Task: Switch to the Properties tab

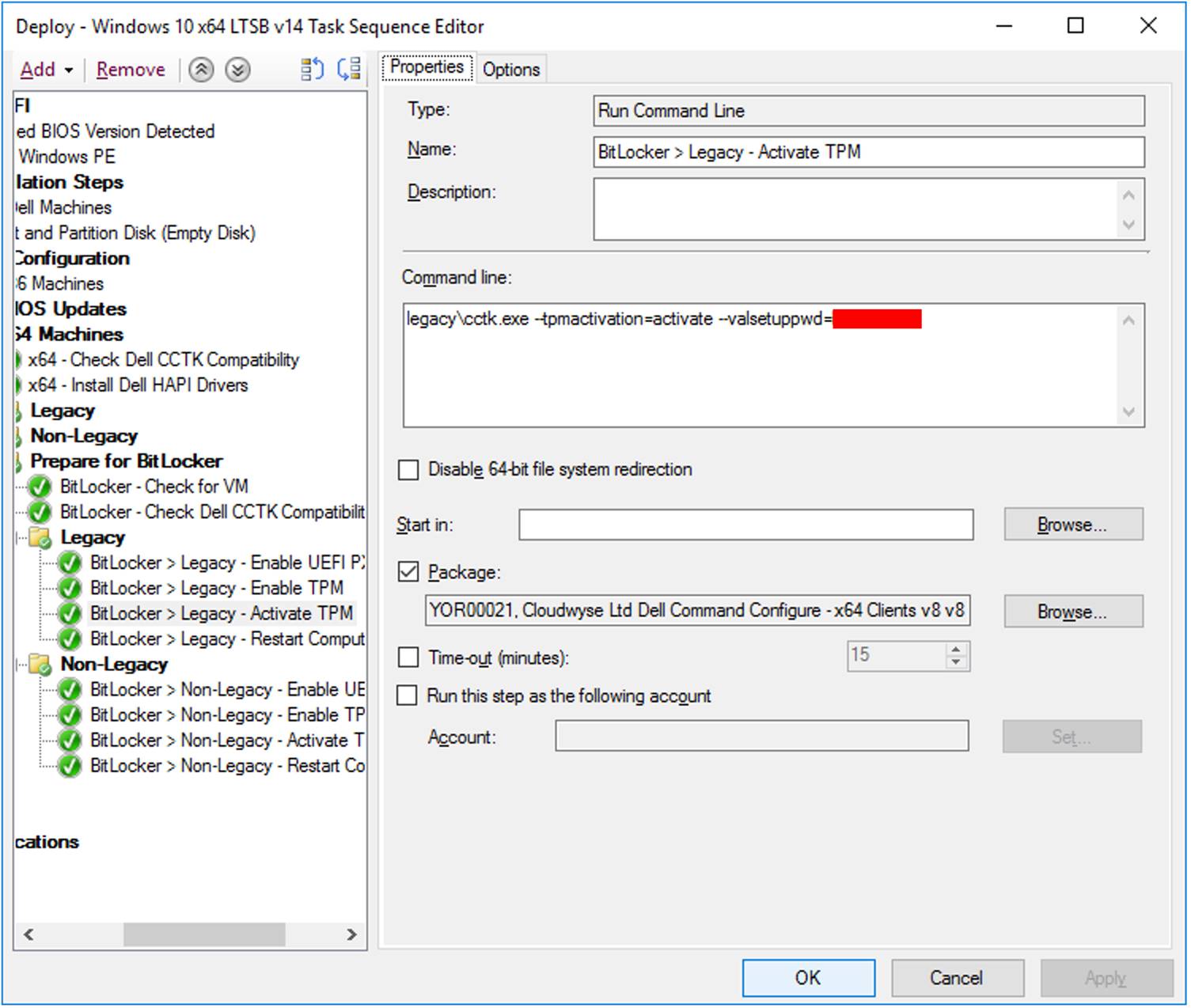Action: coord(427,68)
